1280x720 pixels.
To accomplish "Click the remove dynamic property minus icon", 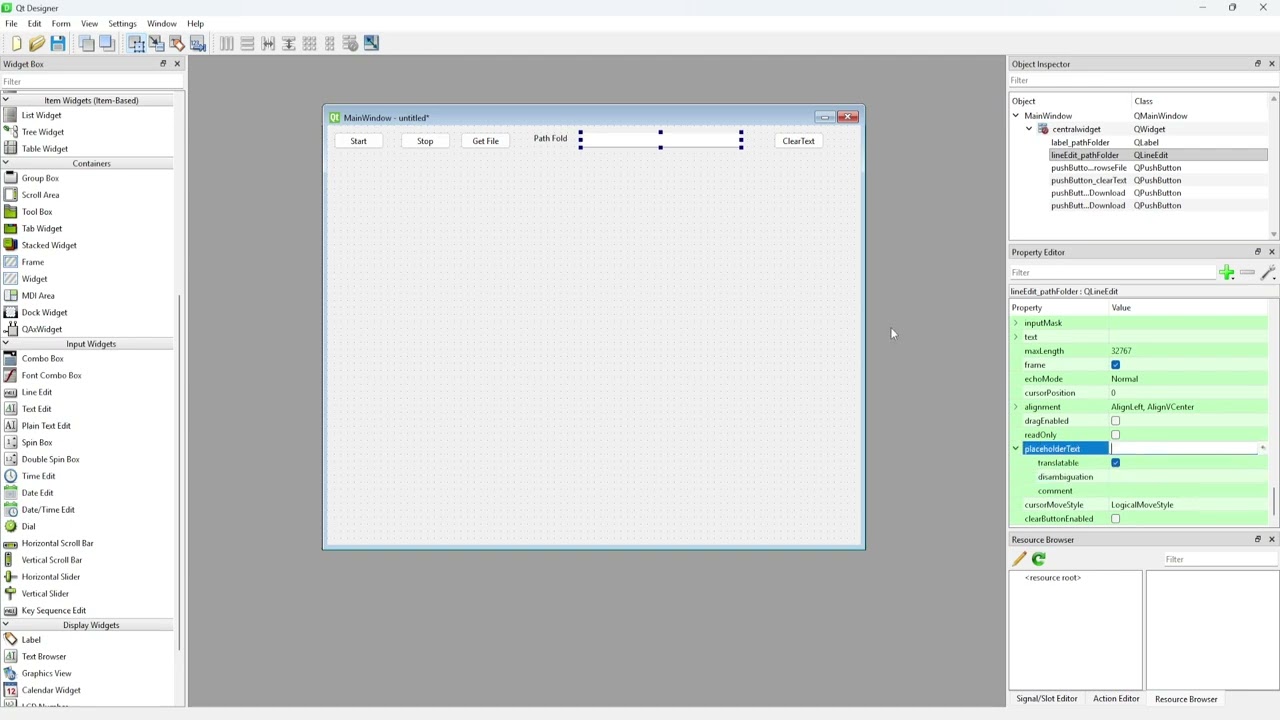I will (1247, 272).
